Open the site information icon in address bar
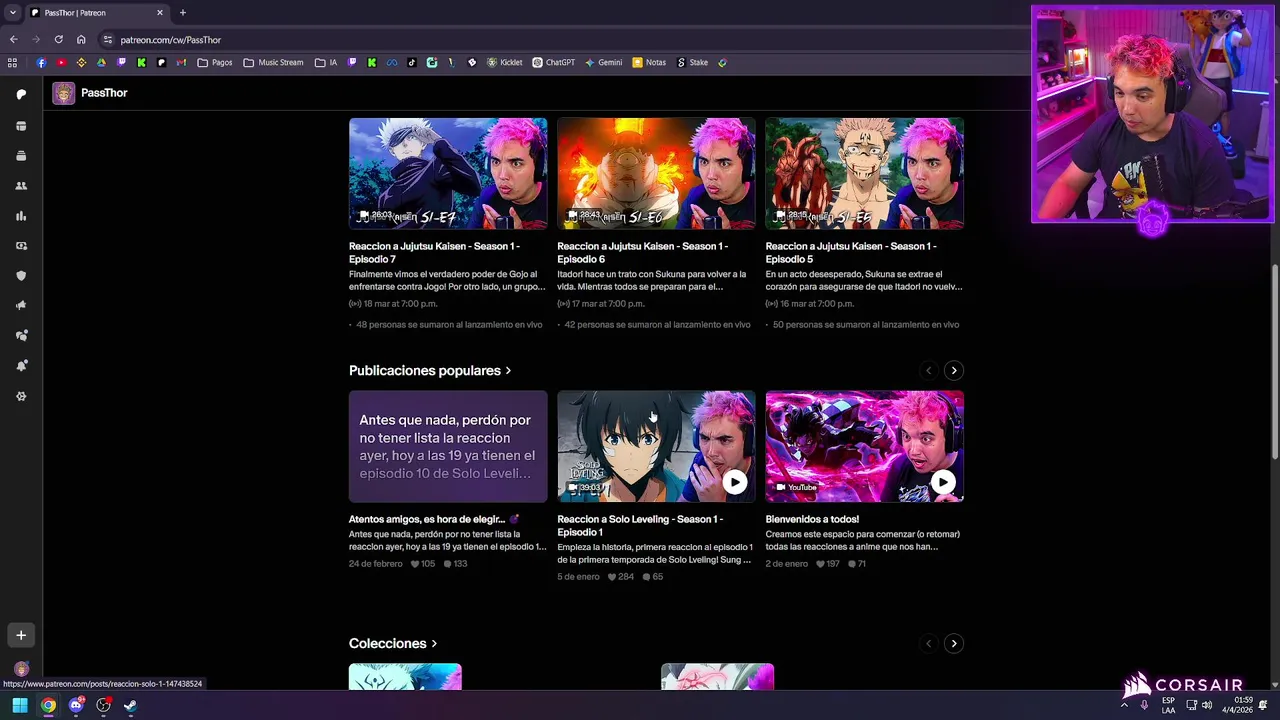1280x720 pixels. (108, 40)
